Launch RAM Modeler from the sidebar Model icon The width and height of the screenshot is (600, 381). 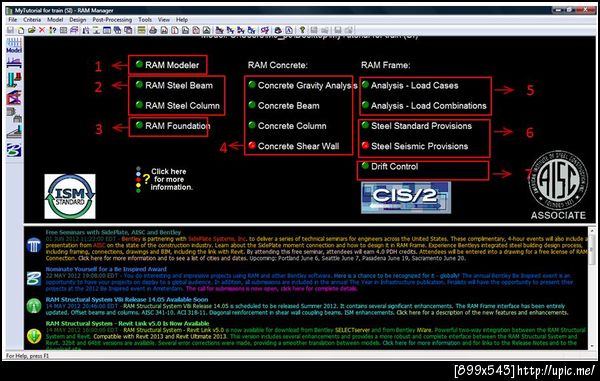coord(14,46)
